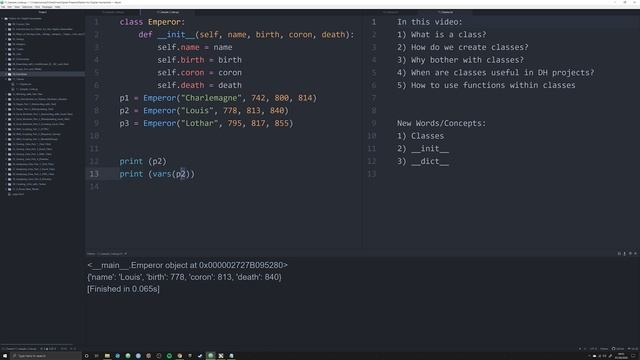Click the Emperor object address line in output panel
This screenshot has height=360, width=640.
(187, 265)
